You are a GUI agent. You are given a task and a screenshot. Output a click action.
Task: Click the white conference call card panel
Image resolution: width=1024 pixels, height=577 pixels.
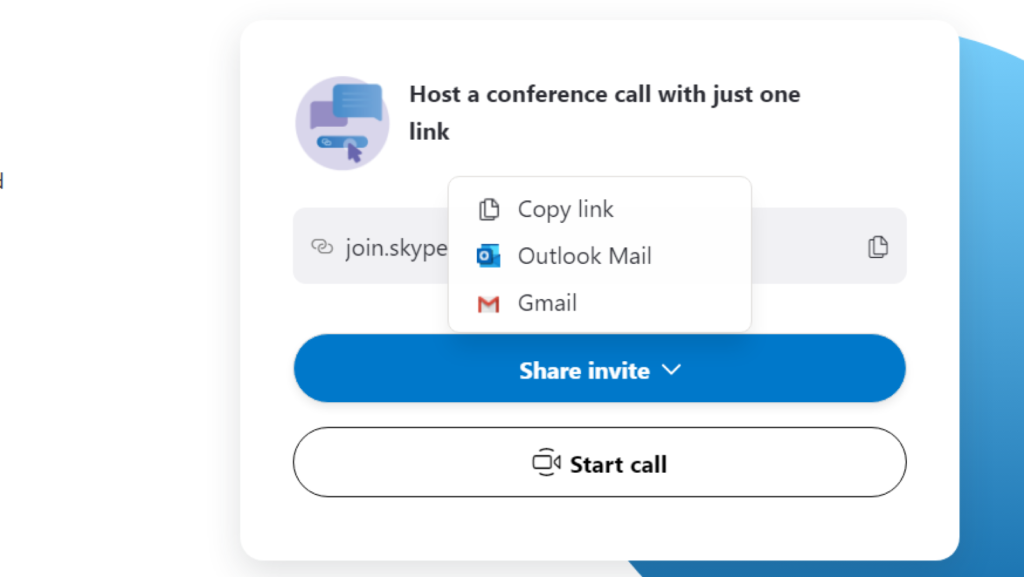click(x=599, y=520)
